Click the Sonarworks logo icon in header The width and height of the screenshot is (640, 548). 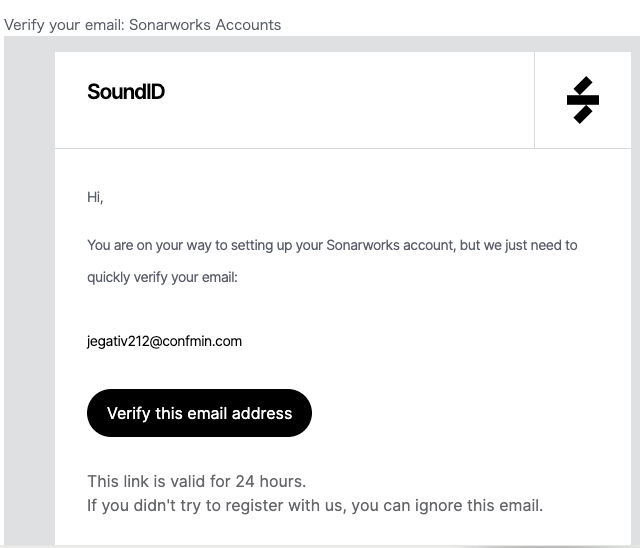click(x=583, y=100)
